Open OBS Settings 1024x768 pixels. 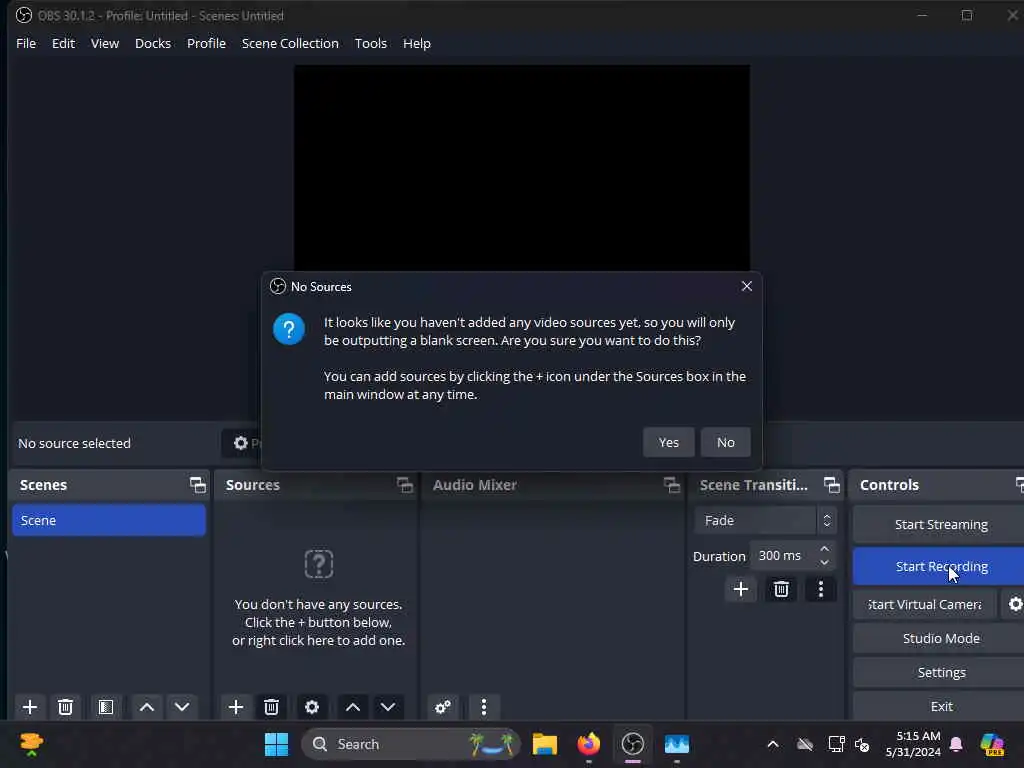(940, 672)
